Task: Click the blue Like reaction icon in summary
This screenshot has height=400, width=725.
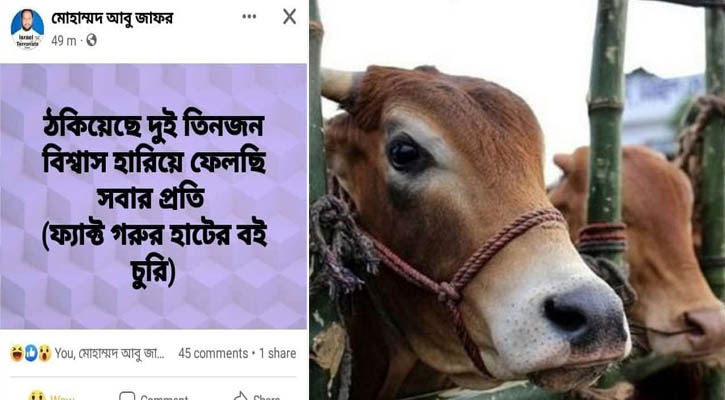Action: 31,353
